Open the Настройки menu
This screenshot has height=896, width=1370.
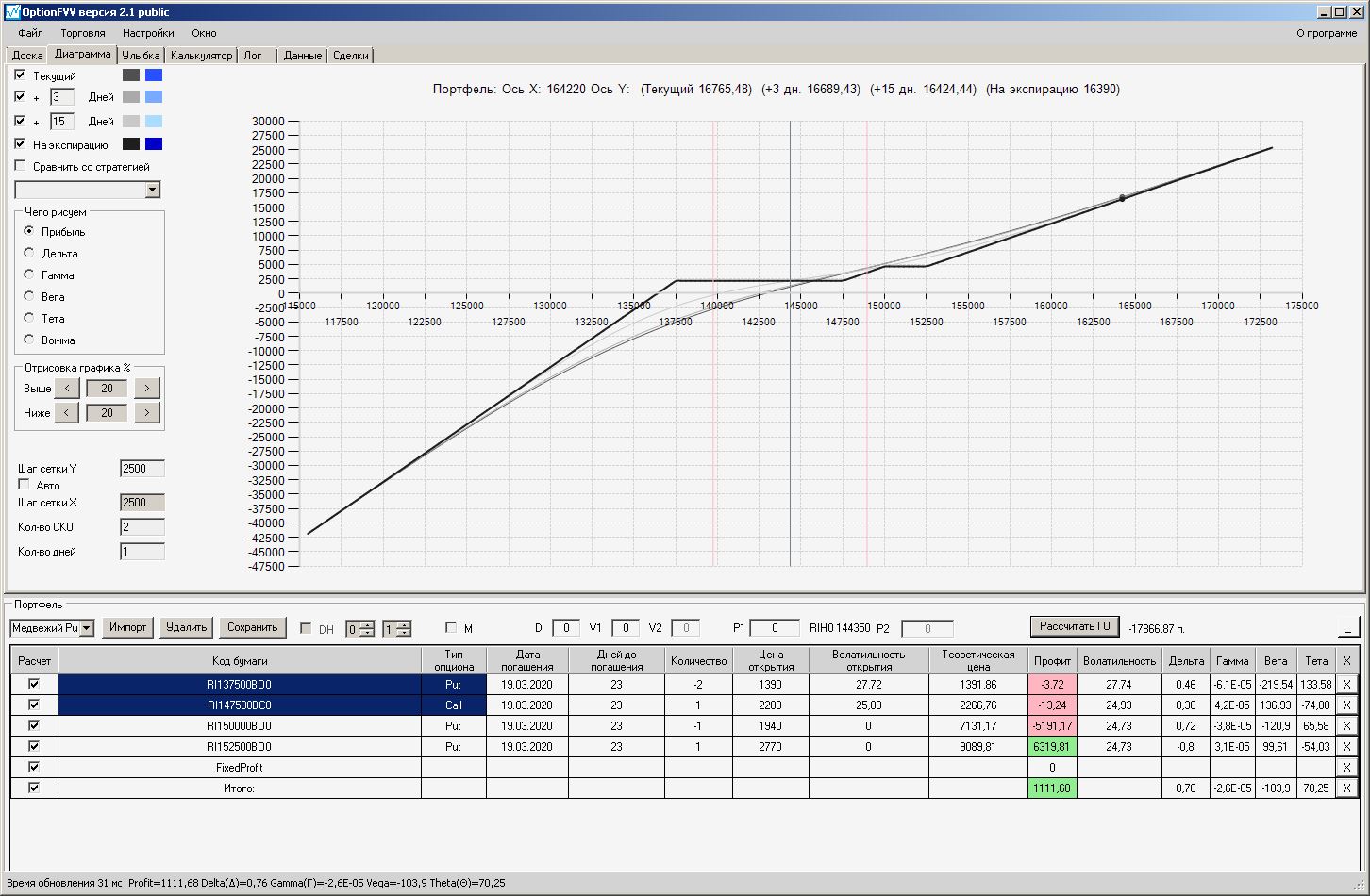click(148, 33)
